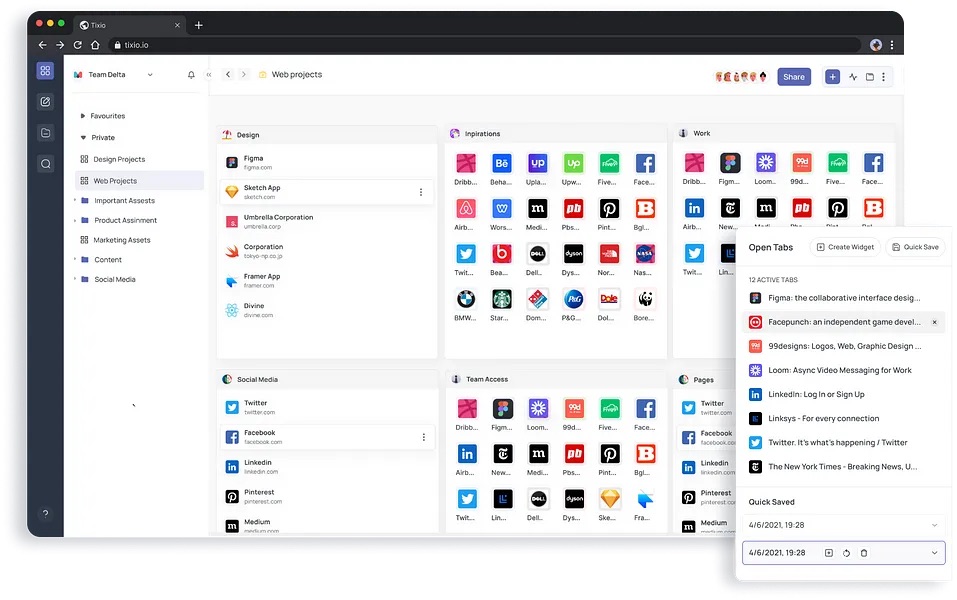This screenshot has width=957, height=600.
Task: Open the browser profile avatar
Action: pyautogui.click(x=875, y=45)
